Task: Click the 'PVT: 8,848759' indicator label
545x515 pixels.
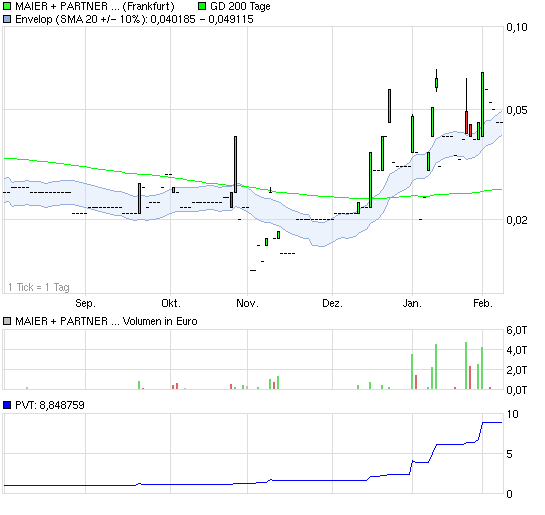Action: tap(50, 405)
